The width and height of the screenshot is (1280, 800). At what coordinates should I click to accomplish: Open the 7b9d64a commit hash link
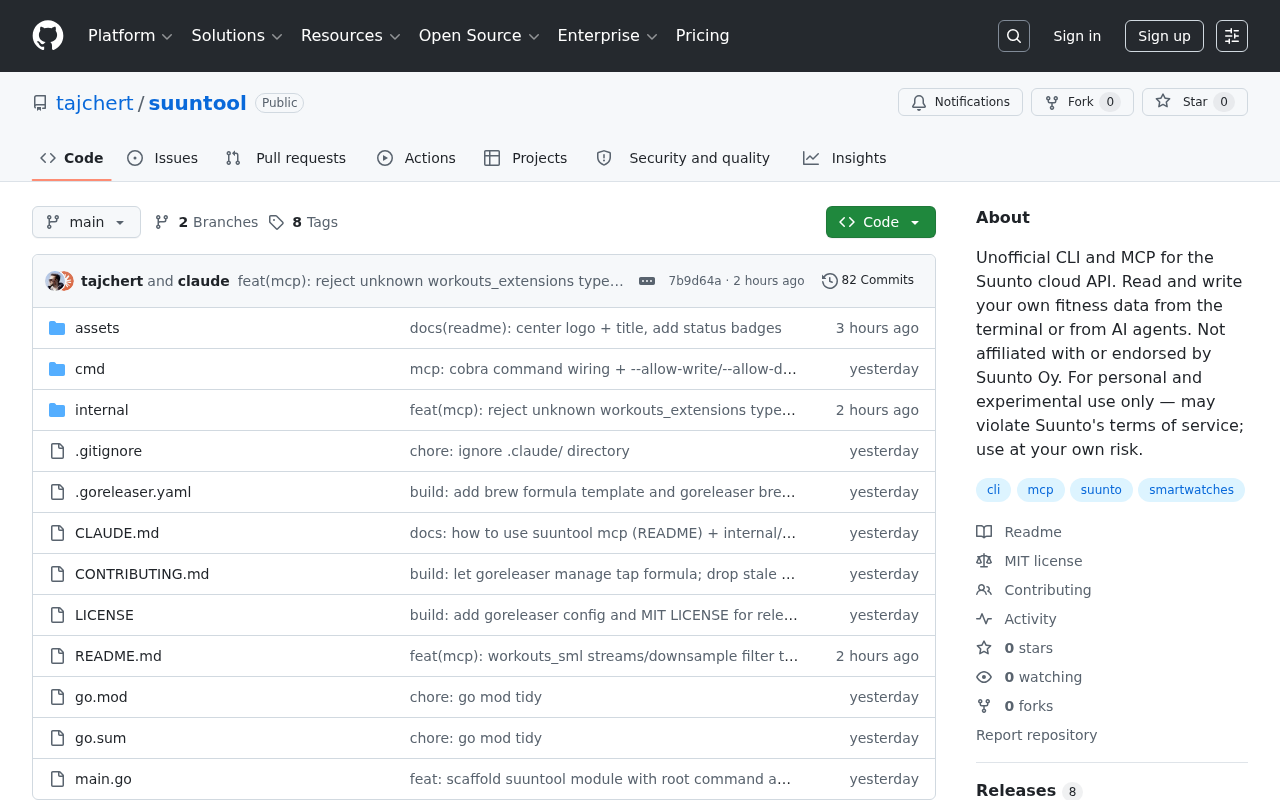695,281
